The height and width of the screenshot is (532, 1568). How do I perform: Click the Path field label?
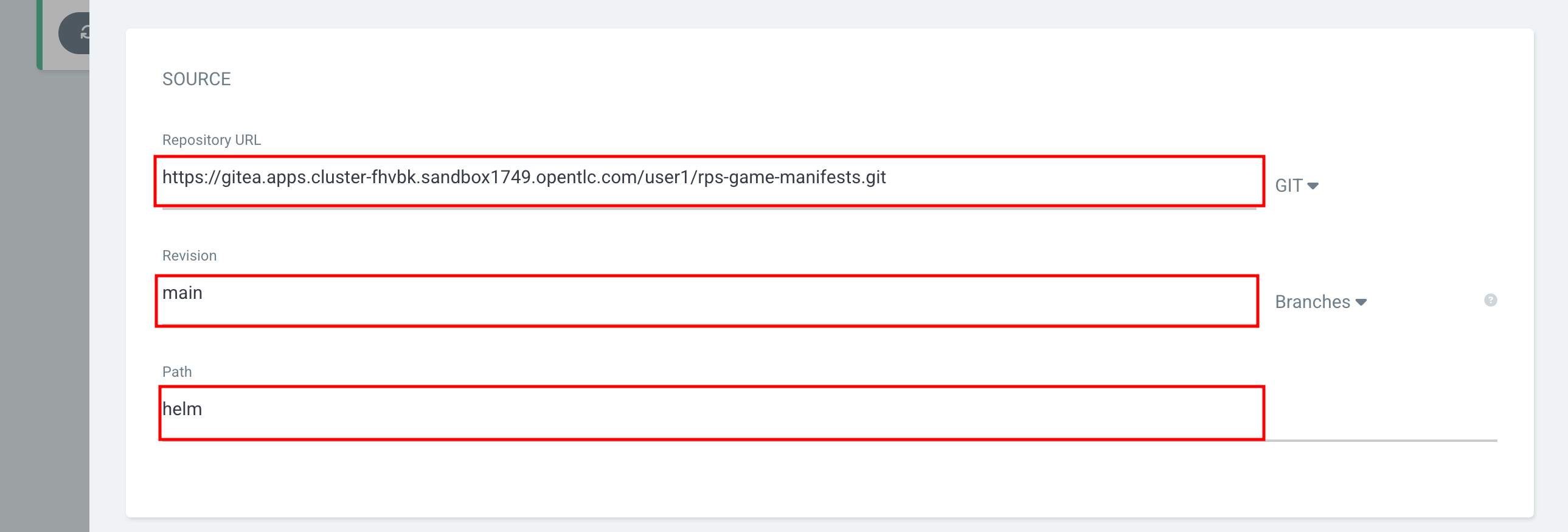tap(177, 372)
